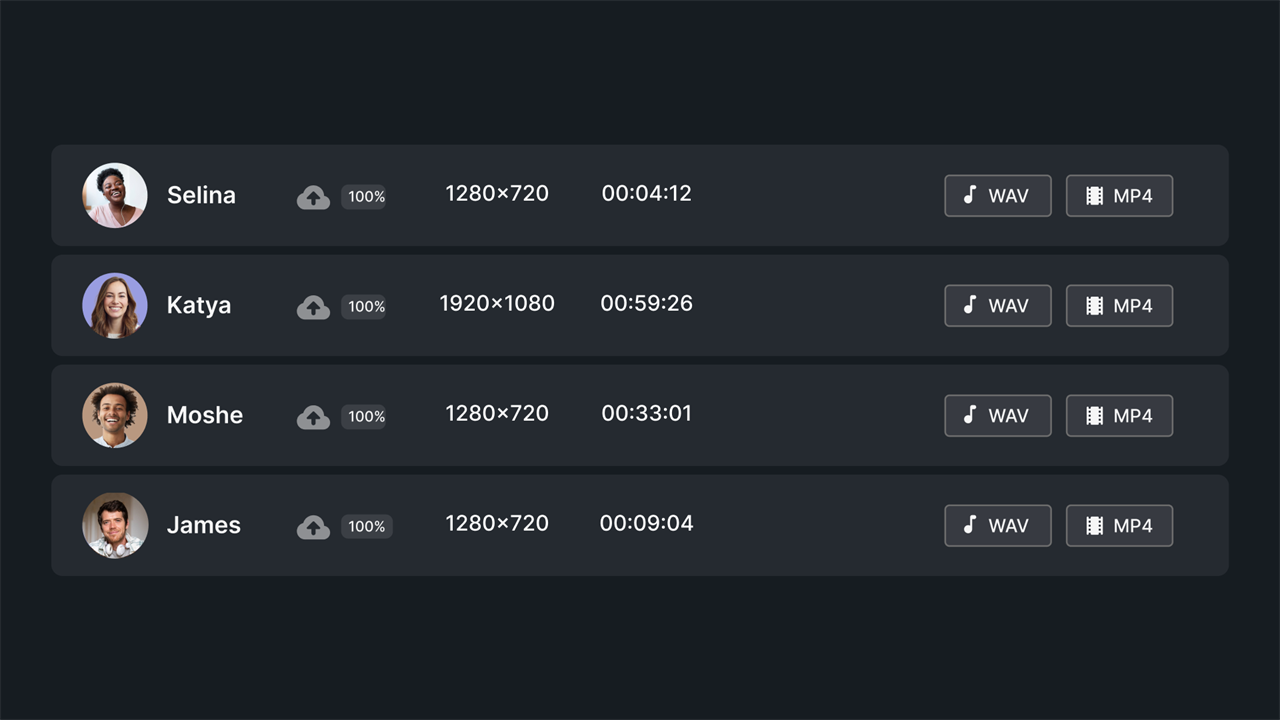
Task: Click Moshe's 00:33:01 duration text
Action: [x=647, y=413]
